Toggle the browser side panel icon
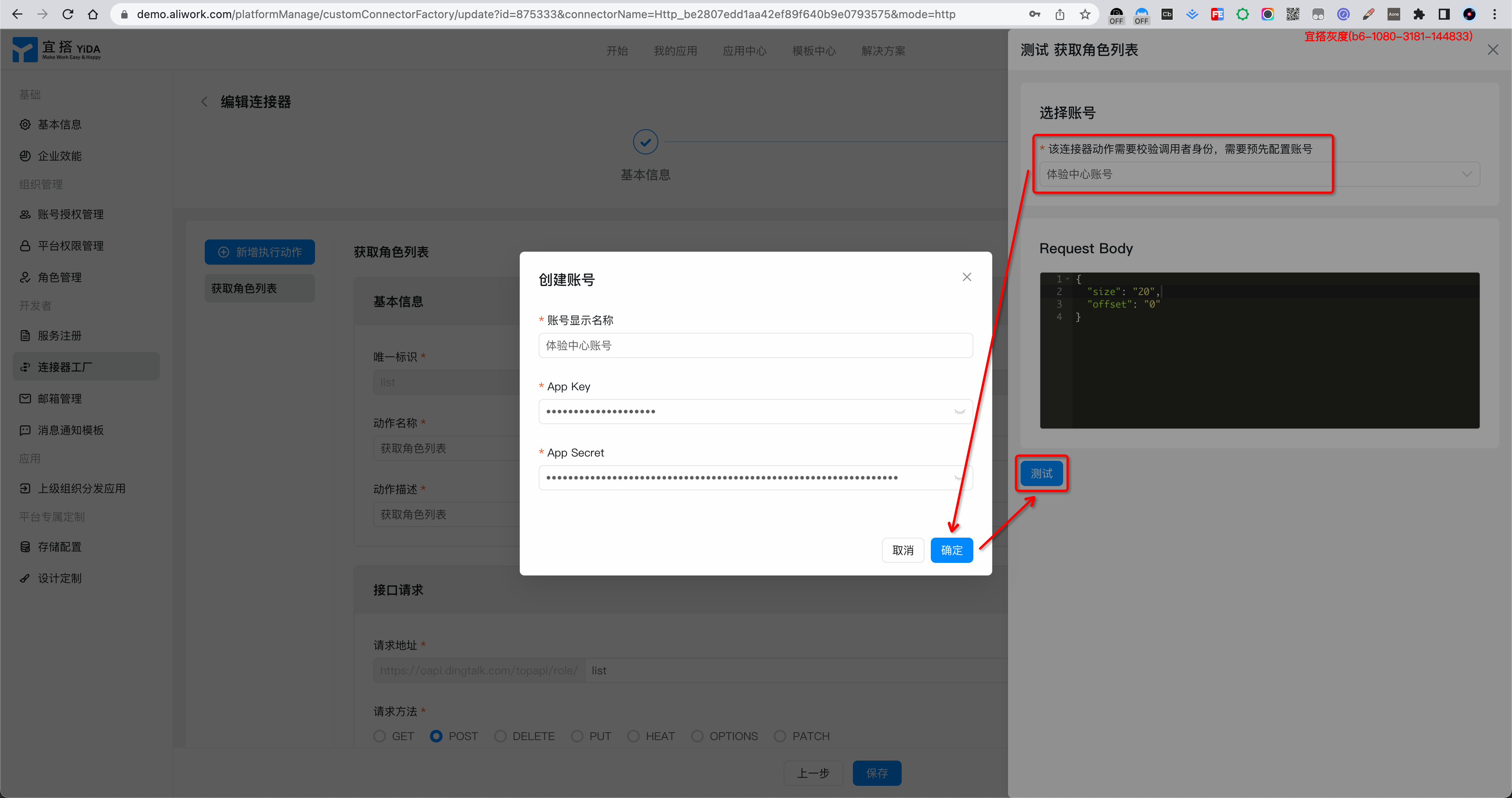Screen dimensions: 1512x798 coord(1444,14)
